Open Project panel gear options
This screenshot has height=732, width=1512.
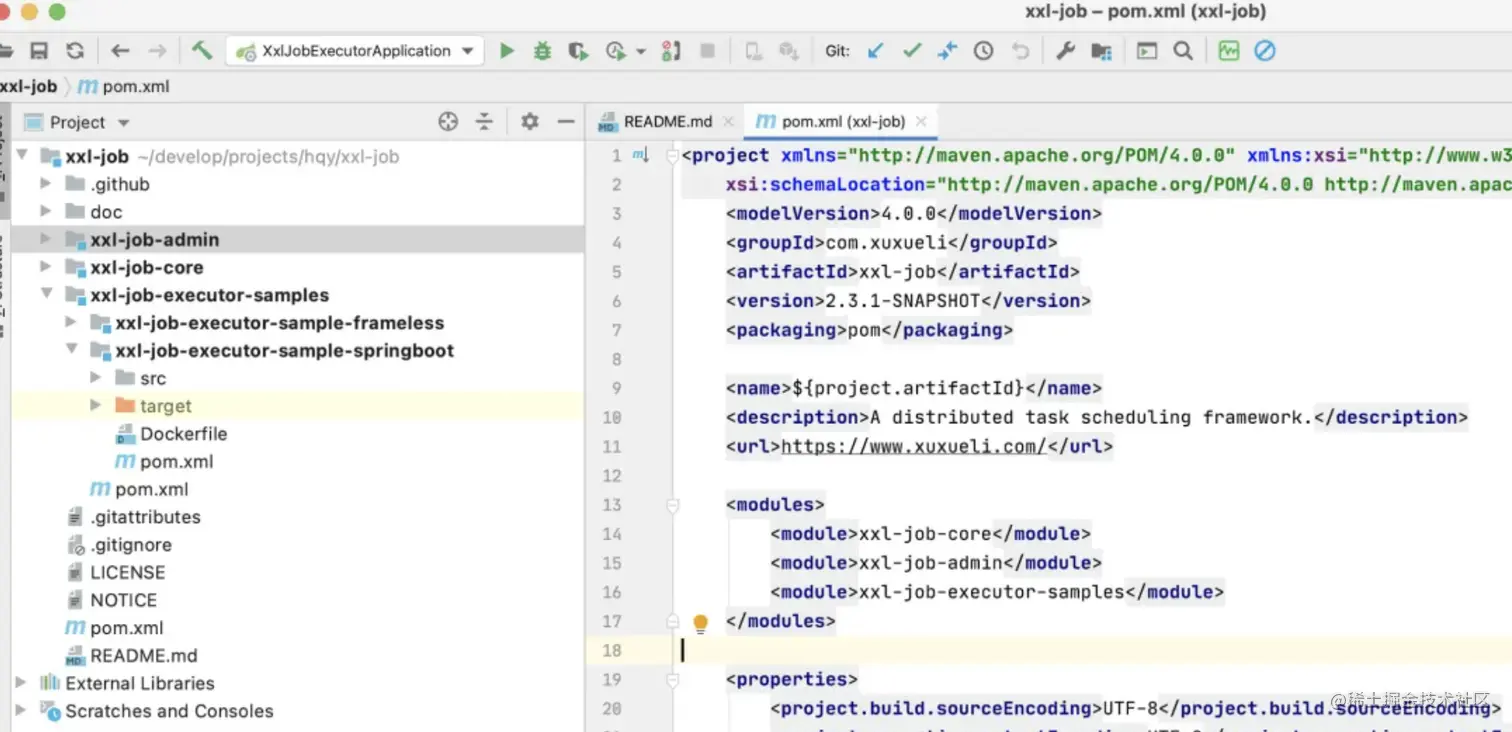click(530, 122)
